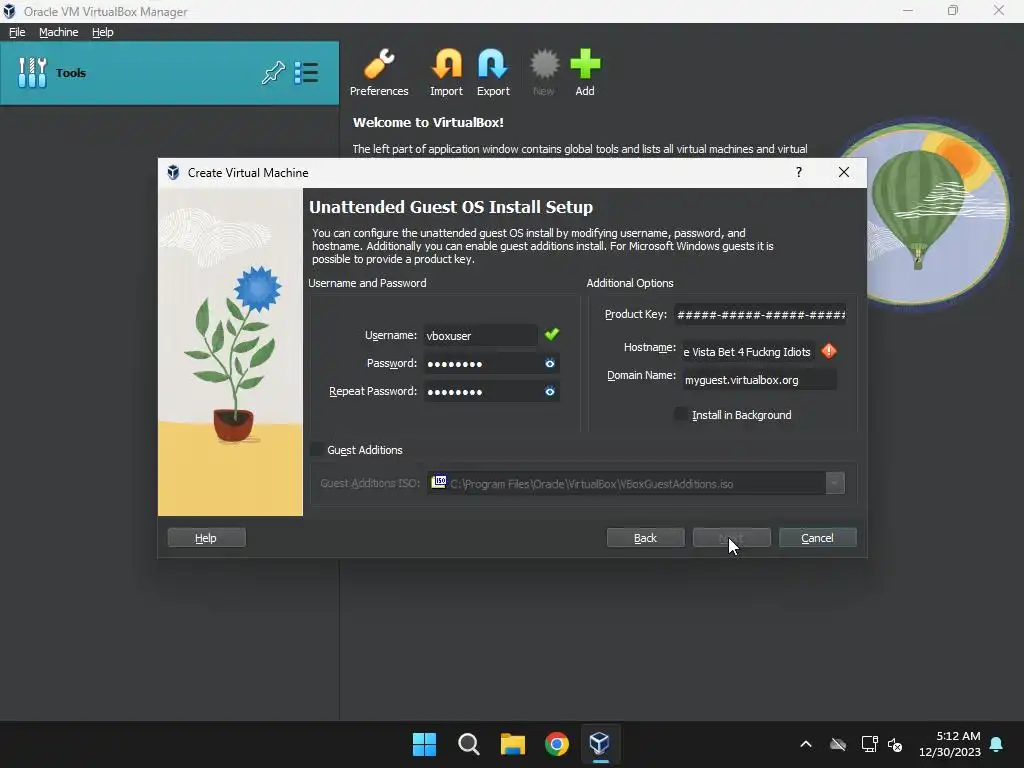Image resolution: width=1024 pixels, height=768 pixels.
Task: Click the OneDrive cloud tray icon
Action: click(x=838, y=744)
